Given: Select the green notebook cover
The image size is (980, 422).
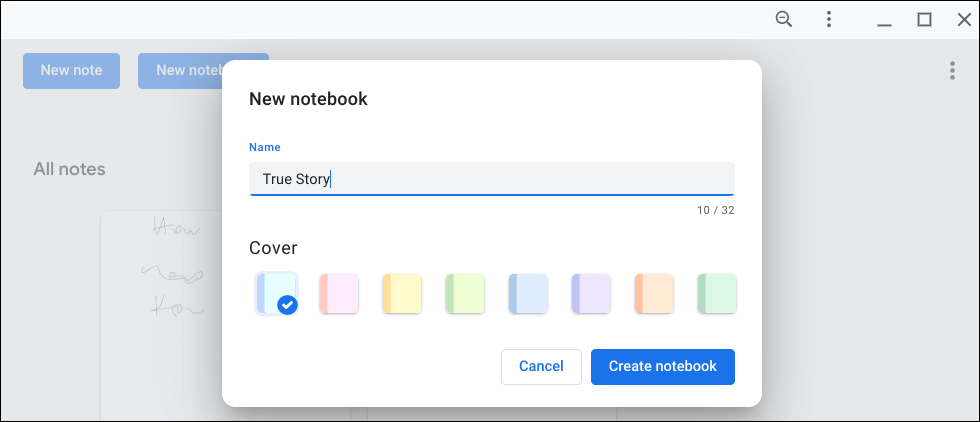Looking at the screenshot, I should (x=465, y=293).
